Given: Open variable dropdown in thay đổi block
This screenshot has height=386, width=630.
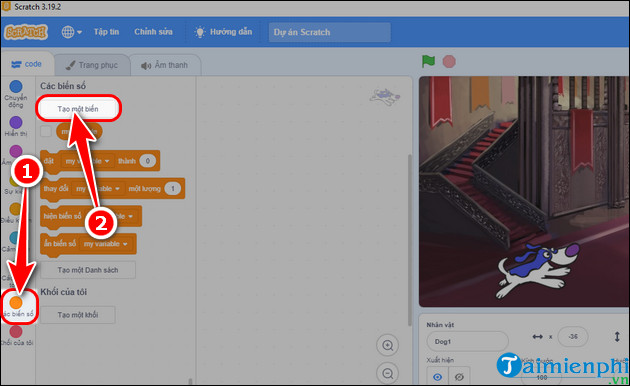Looking at the screenshot, I should tap(98, 188).
